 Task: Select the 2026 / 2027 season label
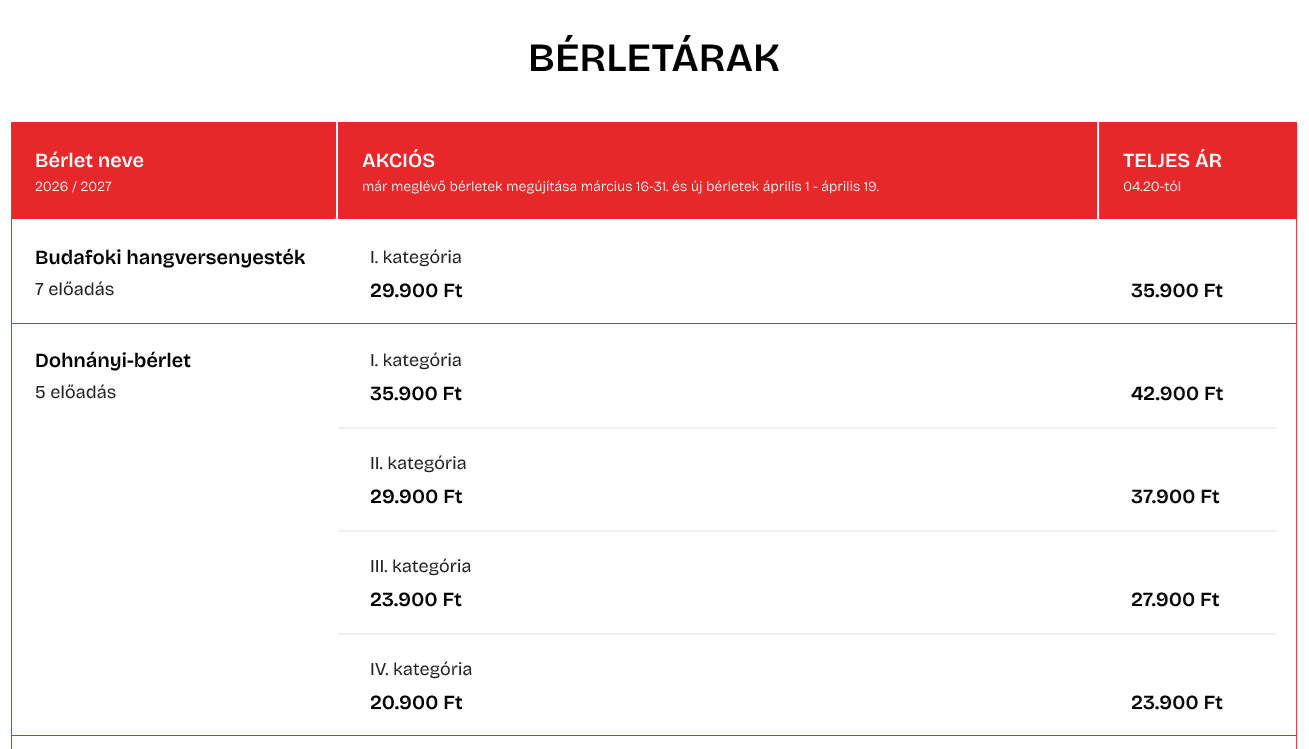(x=73, y=186)
